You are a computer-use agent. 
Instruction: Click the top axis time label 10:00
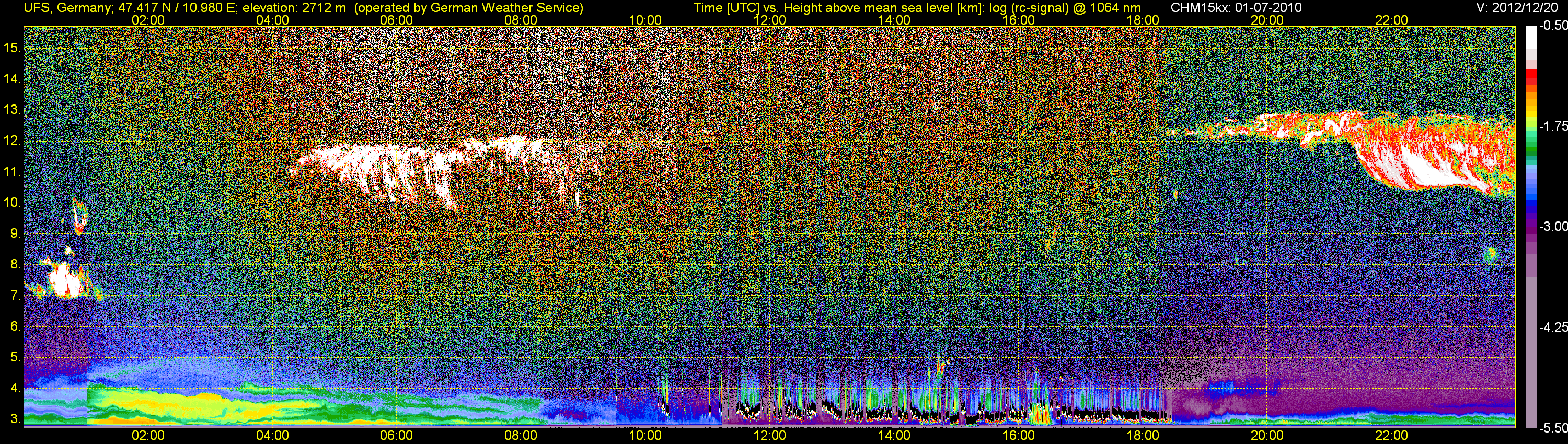(645, 20)
